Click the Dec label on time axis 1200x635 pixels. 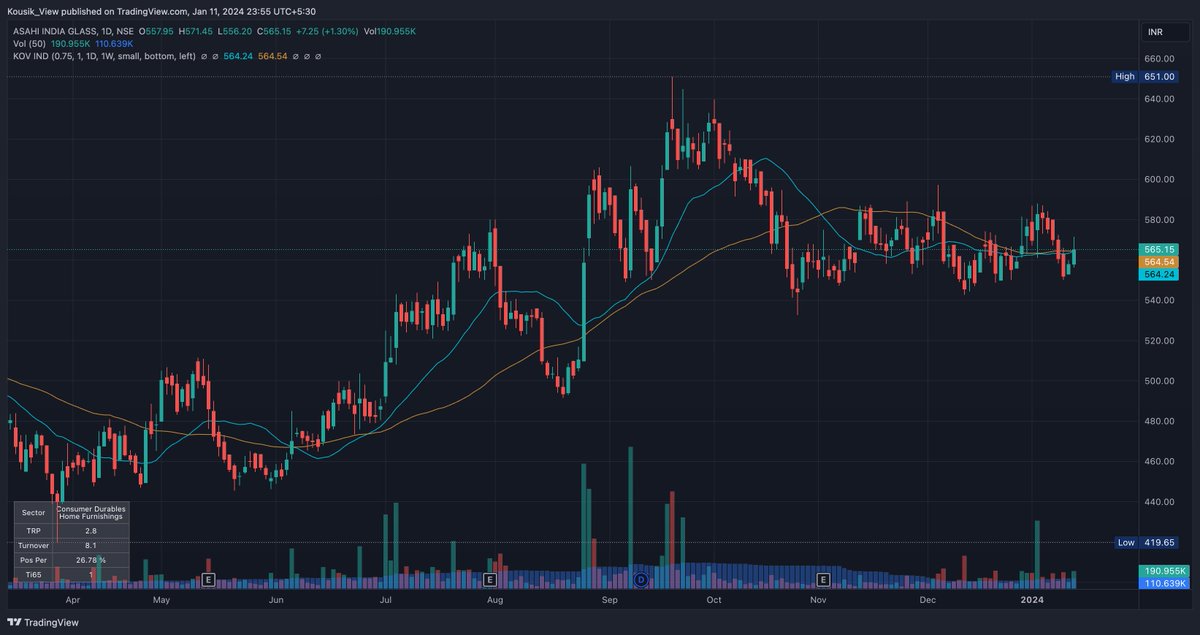tap(927, 601)
